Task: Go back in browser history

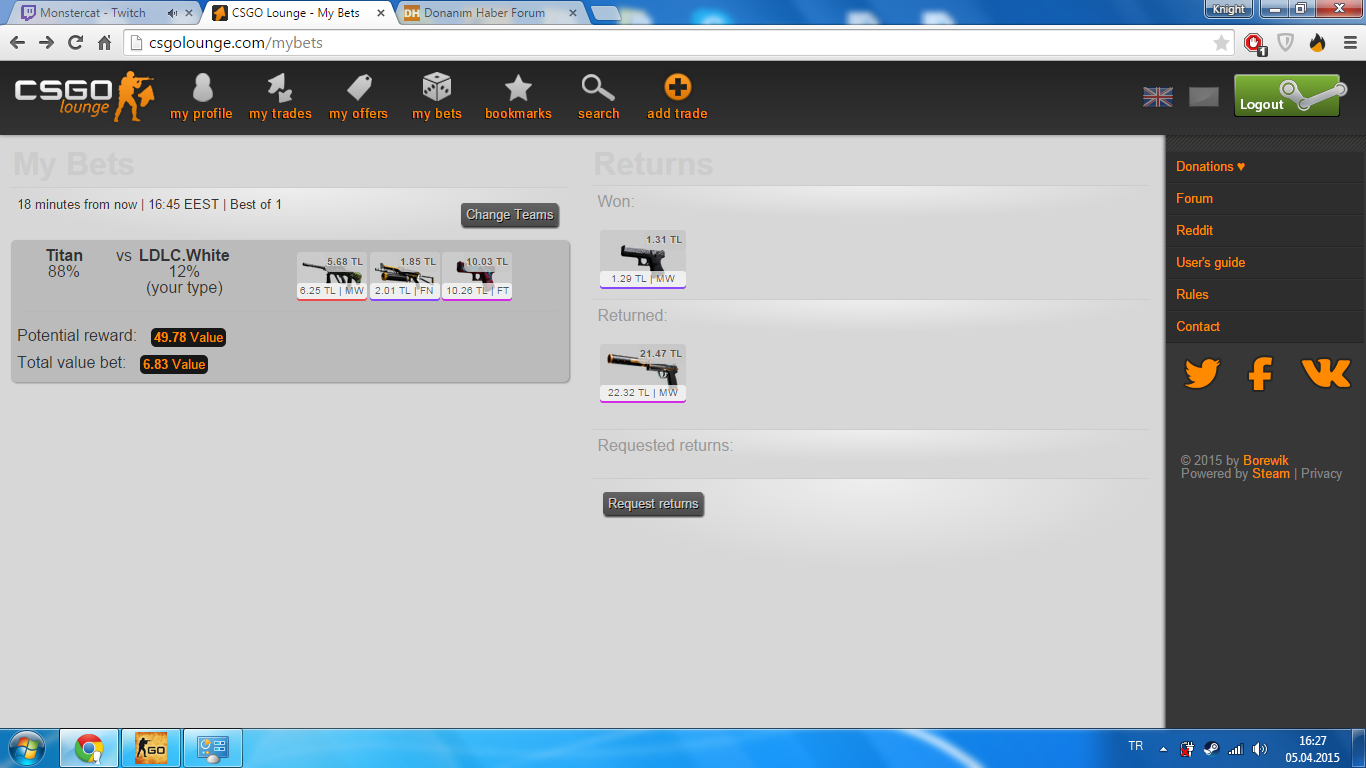Action: (17, 43)
